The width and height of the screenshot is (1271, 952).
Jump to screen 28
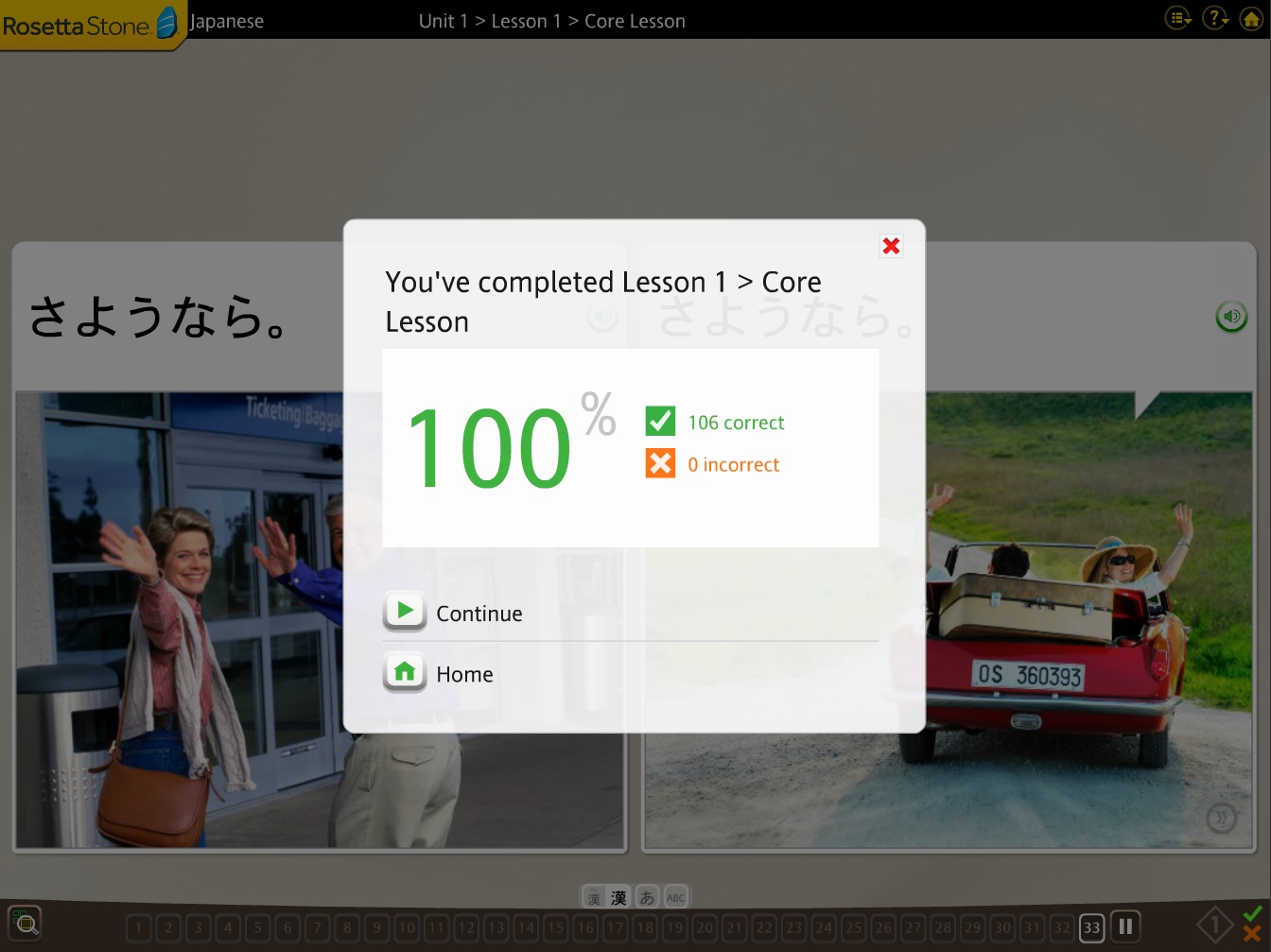point(943,927)
